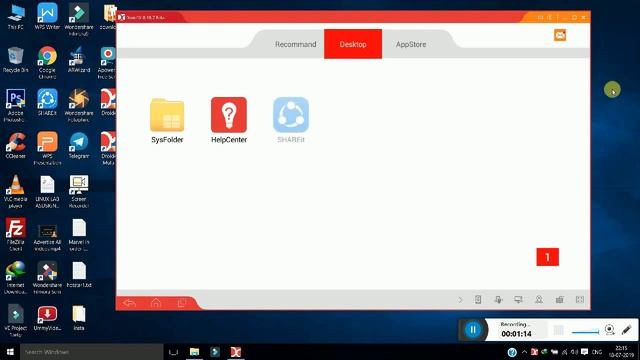Select ARWizard desktop shortcut
Viewport: 640px width, 360px height.
78,60
